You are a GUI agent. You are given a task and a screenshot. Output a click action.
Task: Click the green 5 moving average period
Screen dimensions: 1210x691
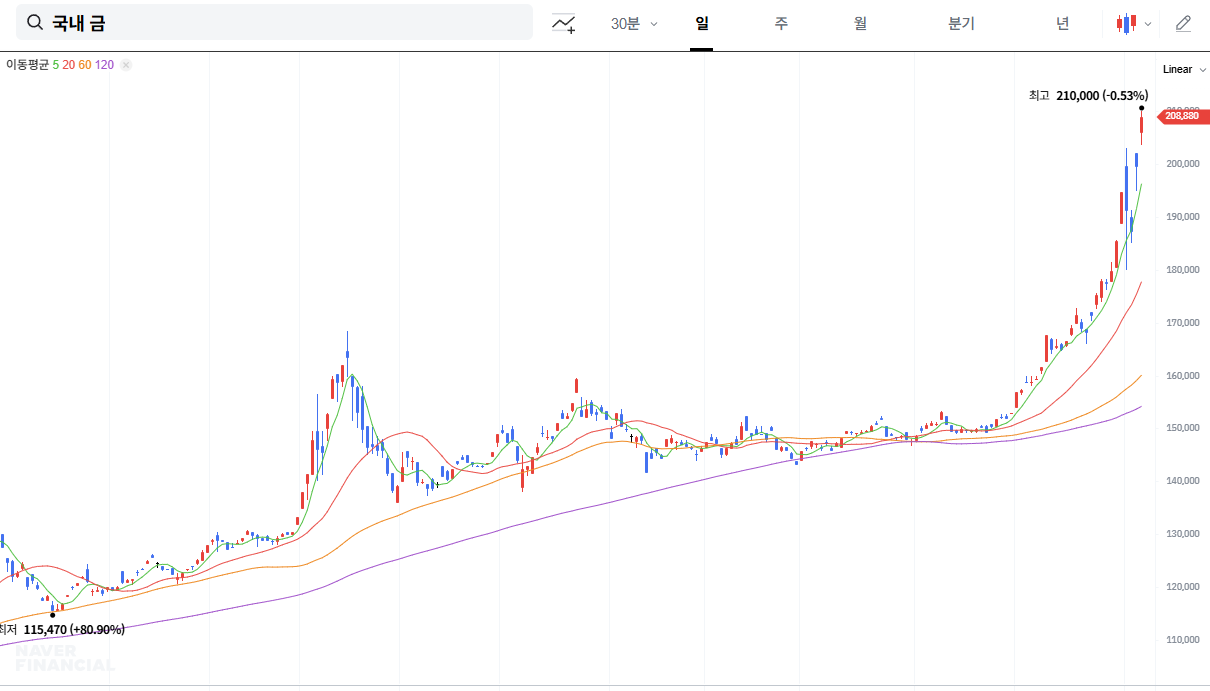pos(56,65)
